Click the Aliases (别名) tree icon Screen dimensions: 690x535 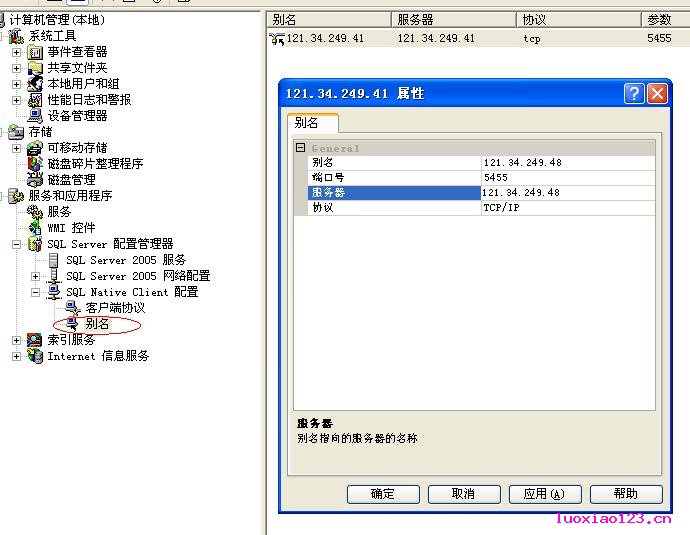pyautogui.click(x=73, y=324)
